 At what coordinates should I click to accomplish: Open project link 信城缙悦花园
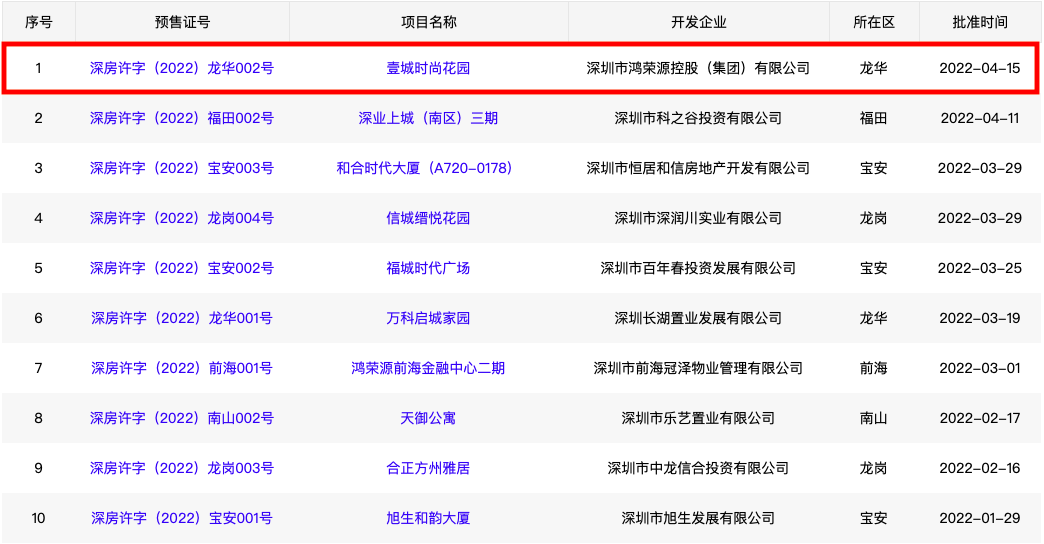coord(428,218)
